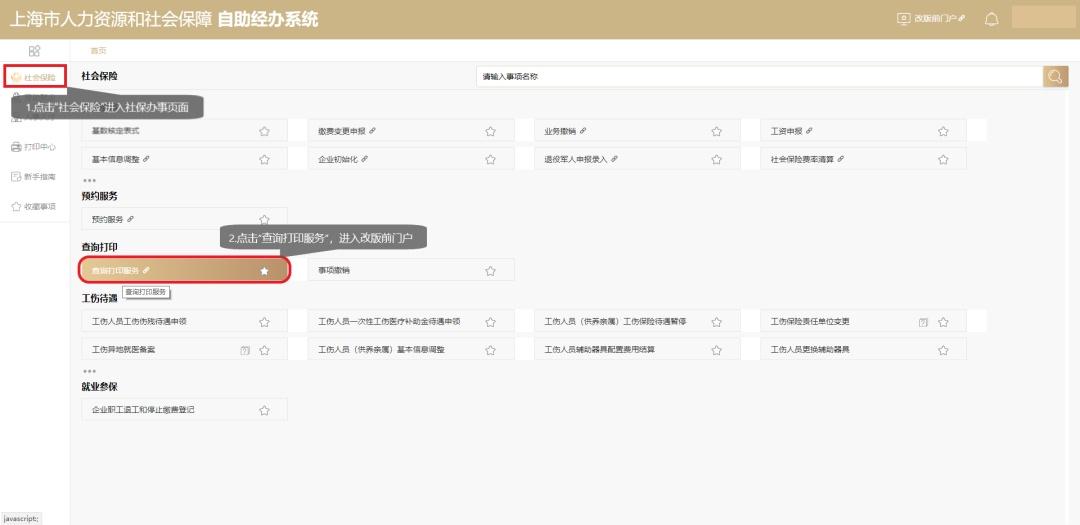Viewport: 1080px width, 525px height.
Task: Open 打印中心 in the sidebar
Action: pyautogui.click(x=34, y=147)
